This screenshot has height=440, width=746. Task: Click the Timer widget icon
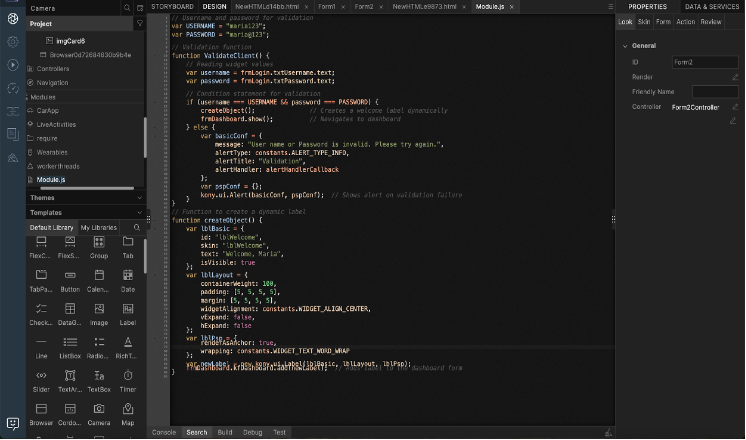(128, 375)
